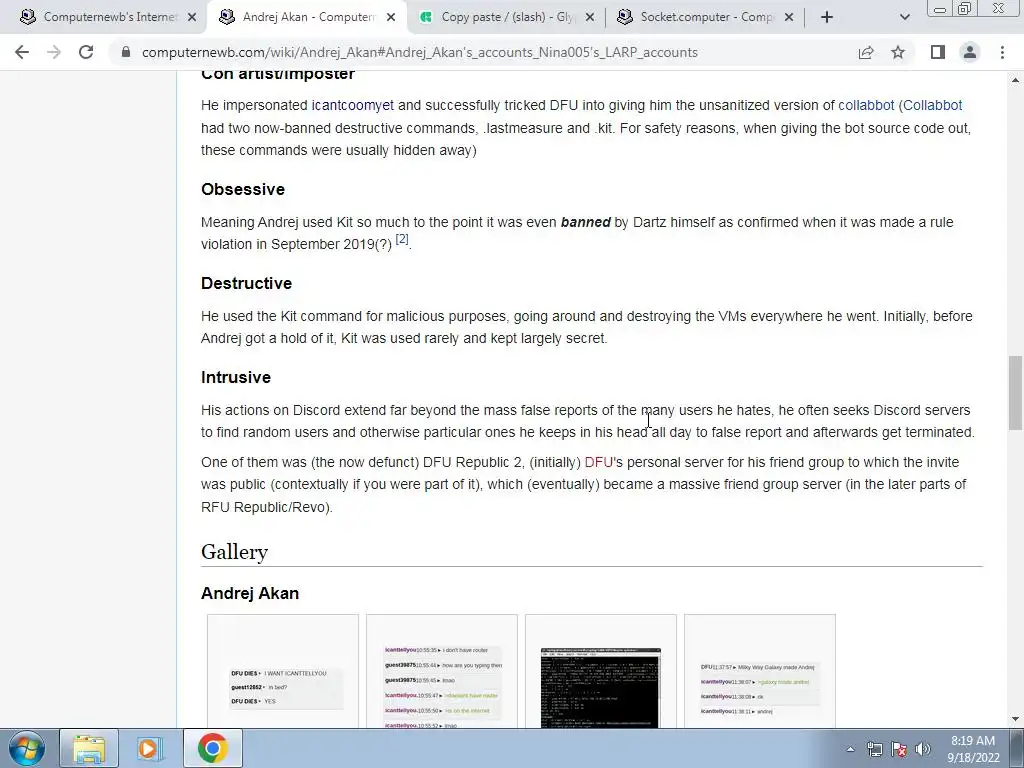The width and height of the screenshot is (1024, 768).
Task: Click the Intrusive heading
Action: tap(236, 377)
